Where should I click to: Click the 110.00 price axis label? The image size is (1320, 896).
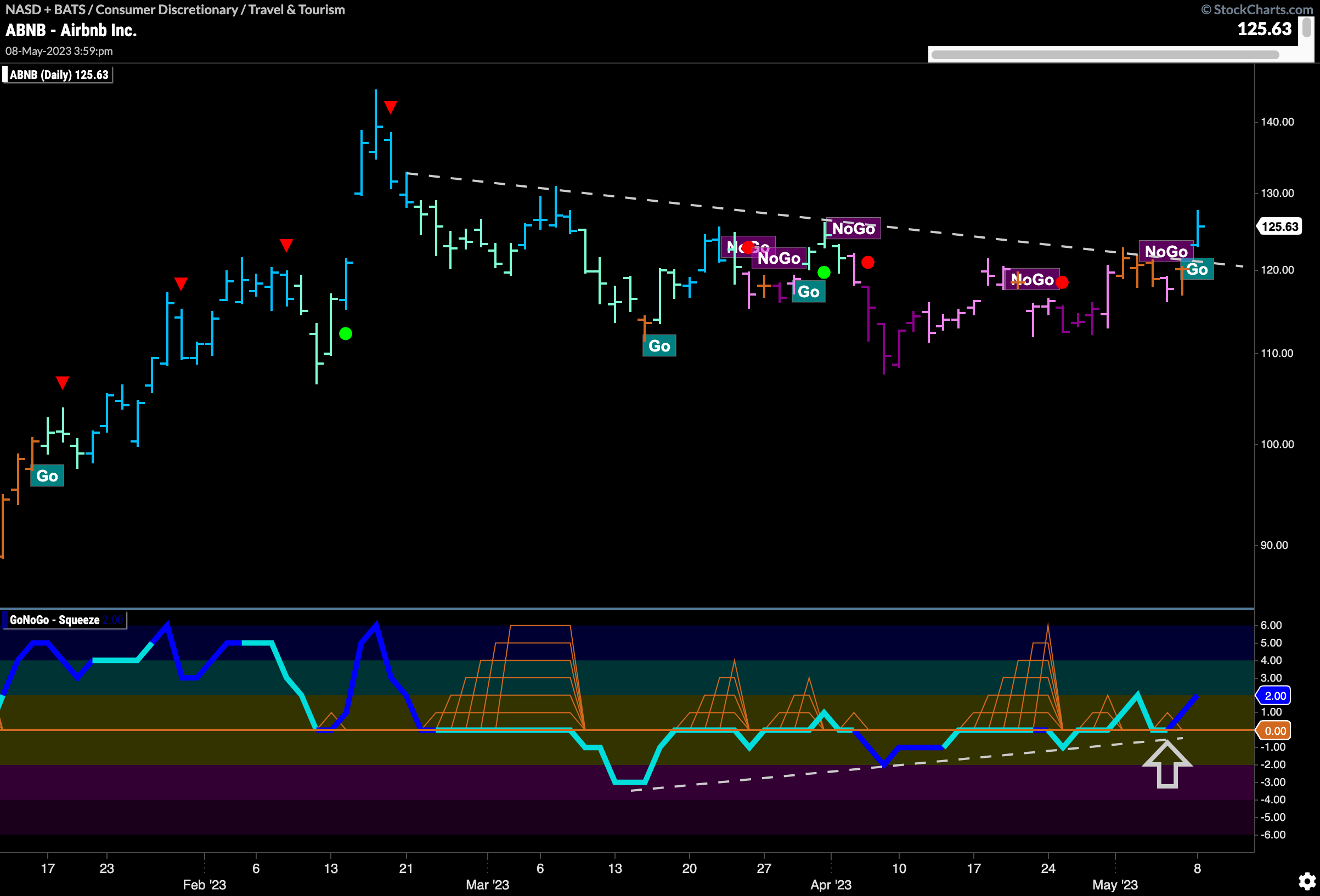[1277, 353]
